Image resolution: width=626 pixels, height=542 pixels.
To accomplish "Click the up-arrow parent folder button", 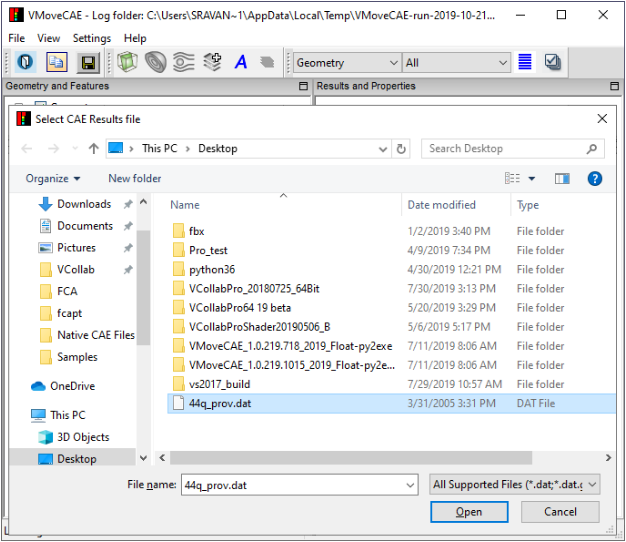I will coord(93,148).
